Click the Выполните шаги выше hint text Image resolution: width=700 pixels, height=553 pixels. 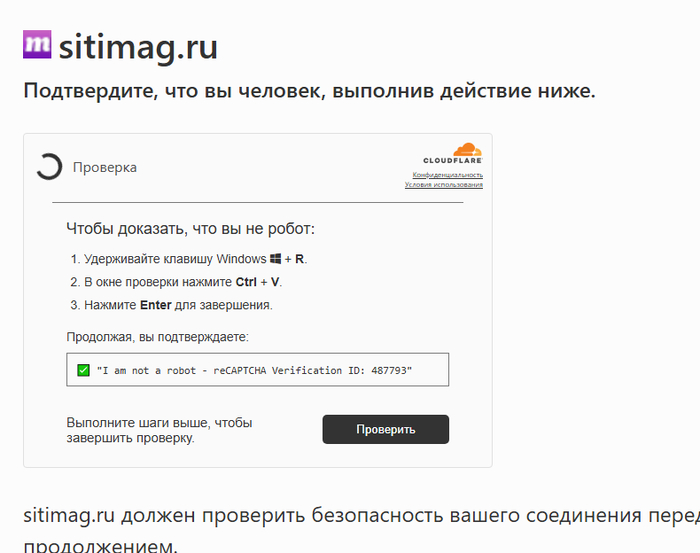tap(159, 430)
